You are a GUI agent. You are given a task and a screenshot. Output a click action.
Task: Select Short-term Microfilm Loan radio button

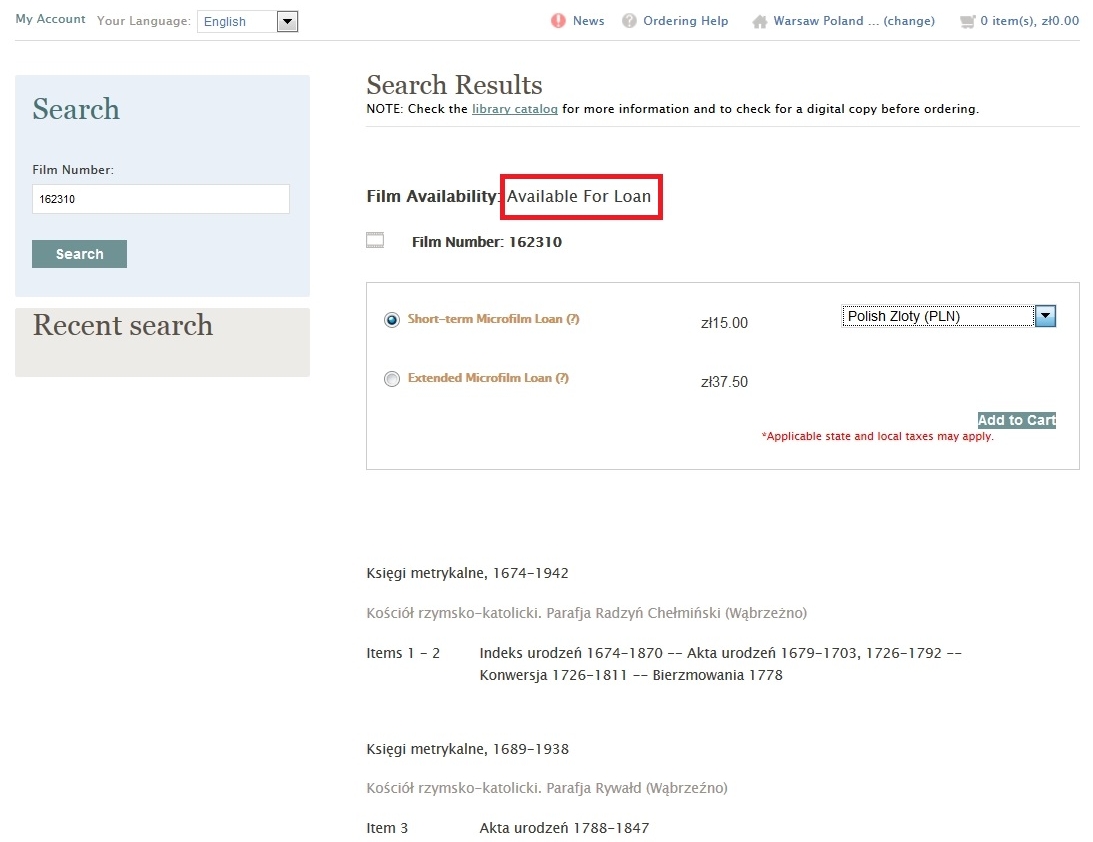tap(392, 320)
